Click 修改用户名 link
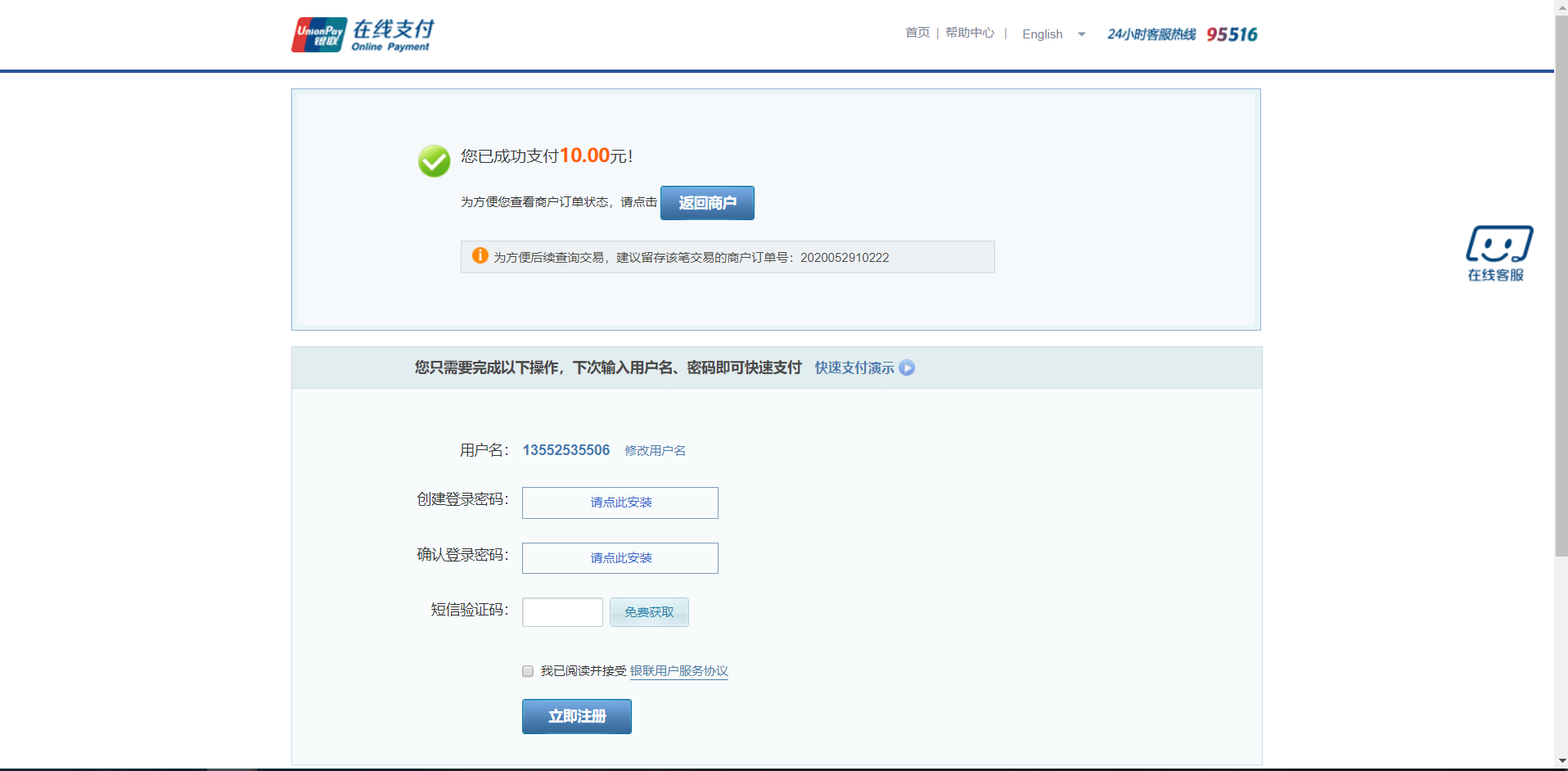Viewport: 1568px width, 771px height. click(656, 451)
